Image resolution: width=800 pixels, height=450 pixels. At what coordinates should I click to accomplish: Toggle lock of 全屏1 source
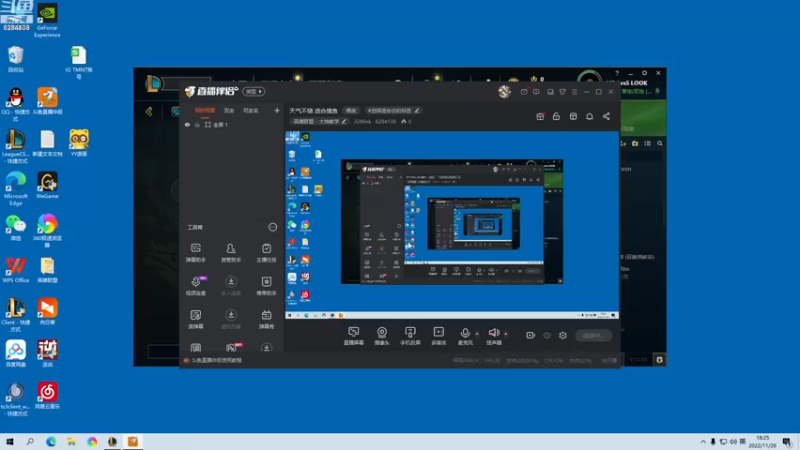click(x=197, y=124)
